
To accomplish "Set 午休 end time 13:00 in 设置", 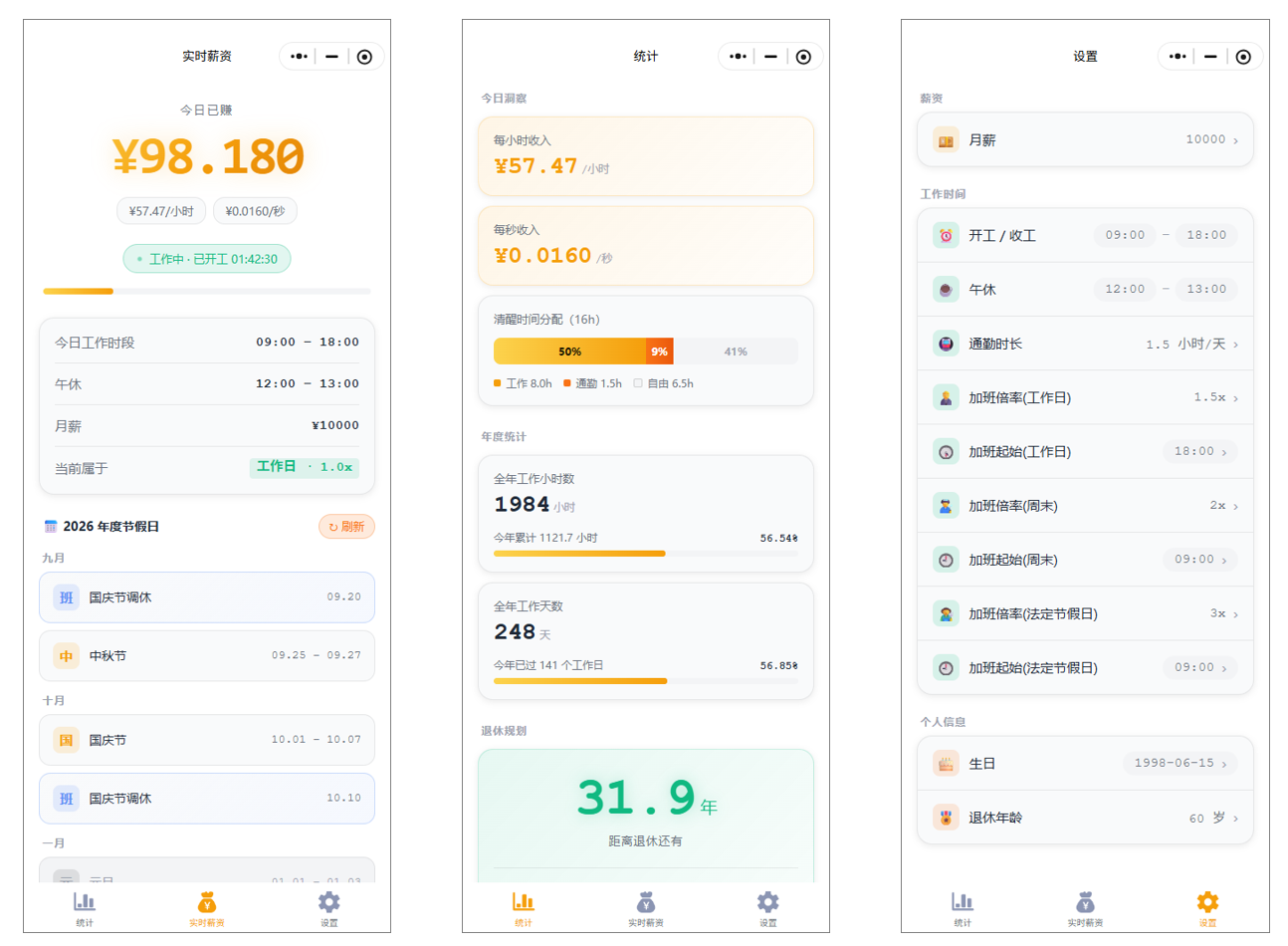I will (1206, 289).
